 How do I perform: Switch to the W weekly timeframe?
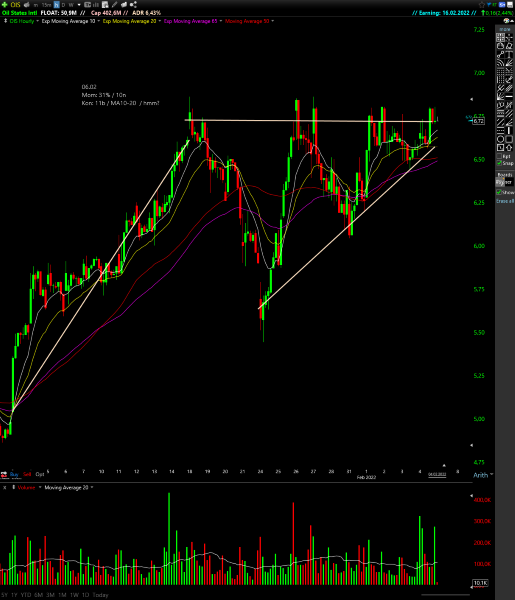71,5
